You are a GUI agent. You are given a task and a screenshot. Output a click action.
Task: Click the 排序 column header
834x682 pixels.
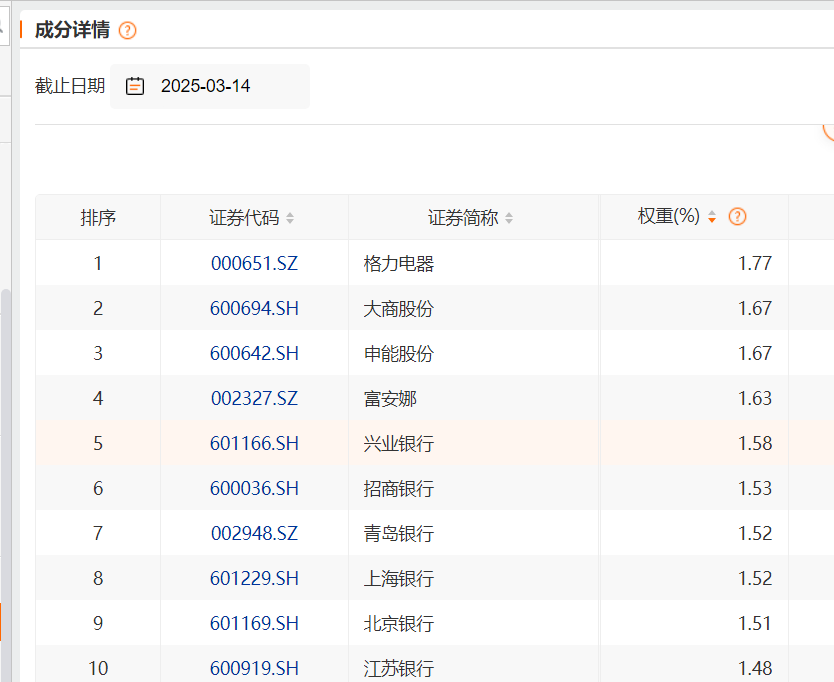(x=98, y=218)
